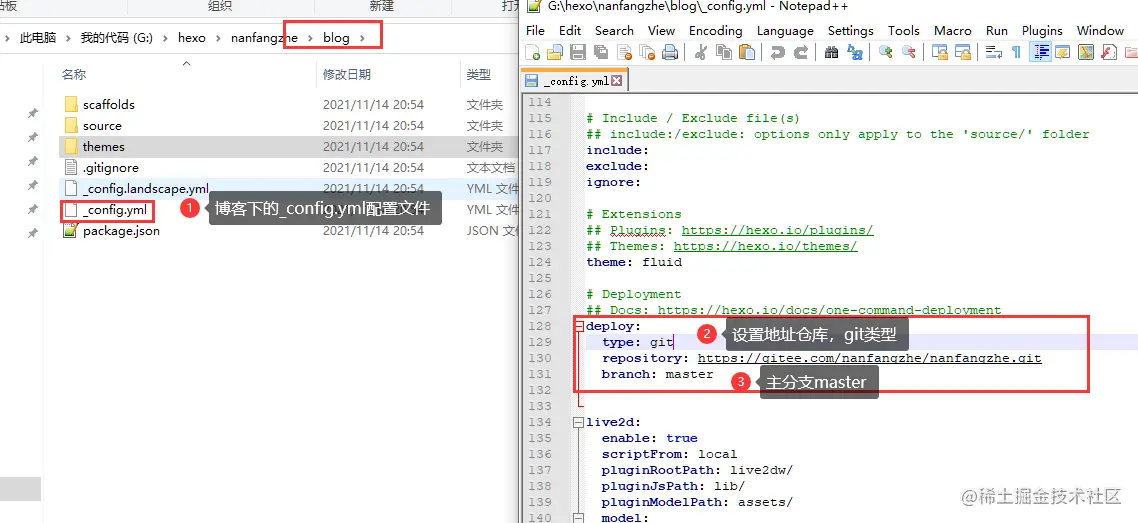1138x523 pixels.
Task: Open the Plugins menu
Action: [x=1042, y=30]
